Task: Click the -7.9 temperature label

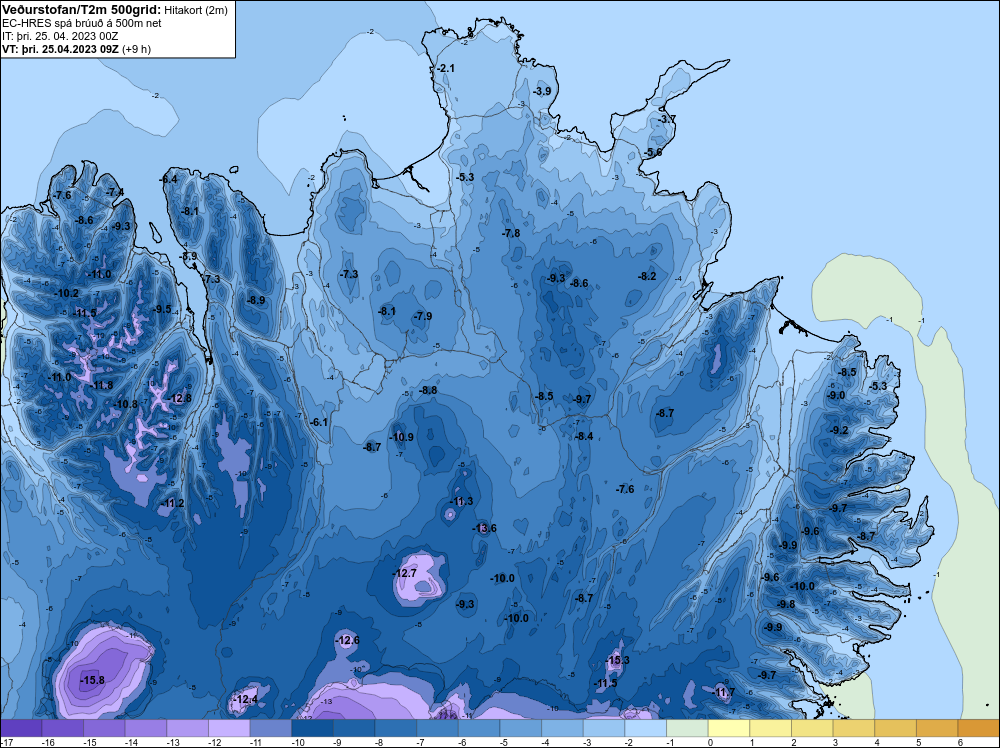Action: pos(422,316)
